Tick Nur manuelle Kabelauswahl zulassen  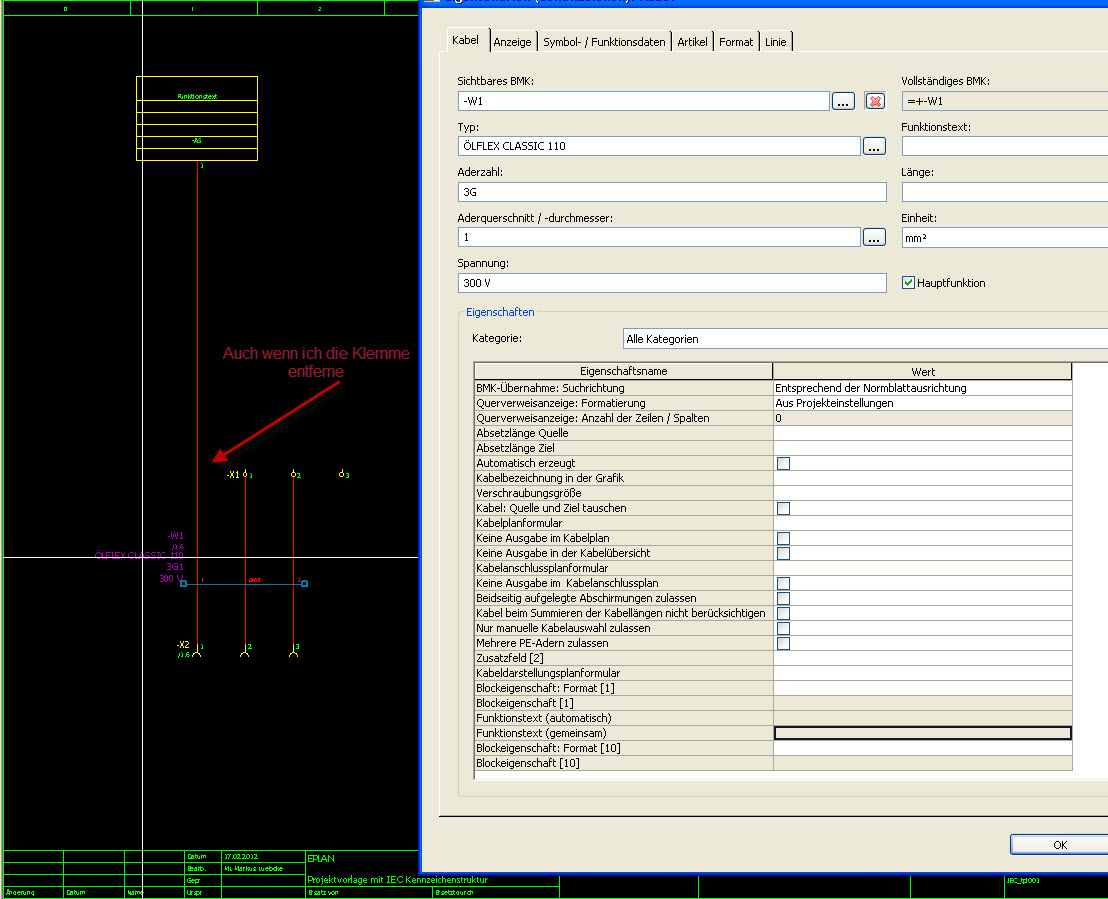783,628
